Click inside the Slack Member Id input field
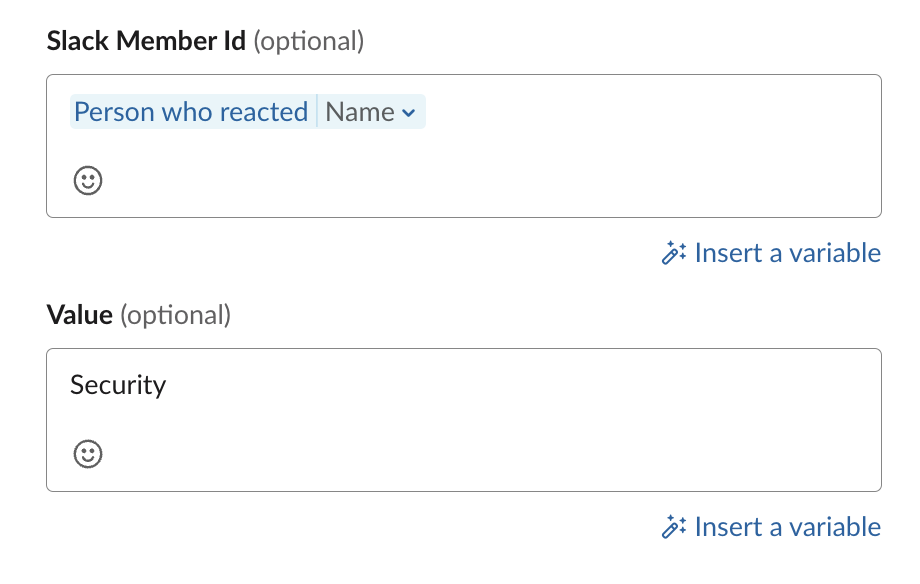 600,140
